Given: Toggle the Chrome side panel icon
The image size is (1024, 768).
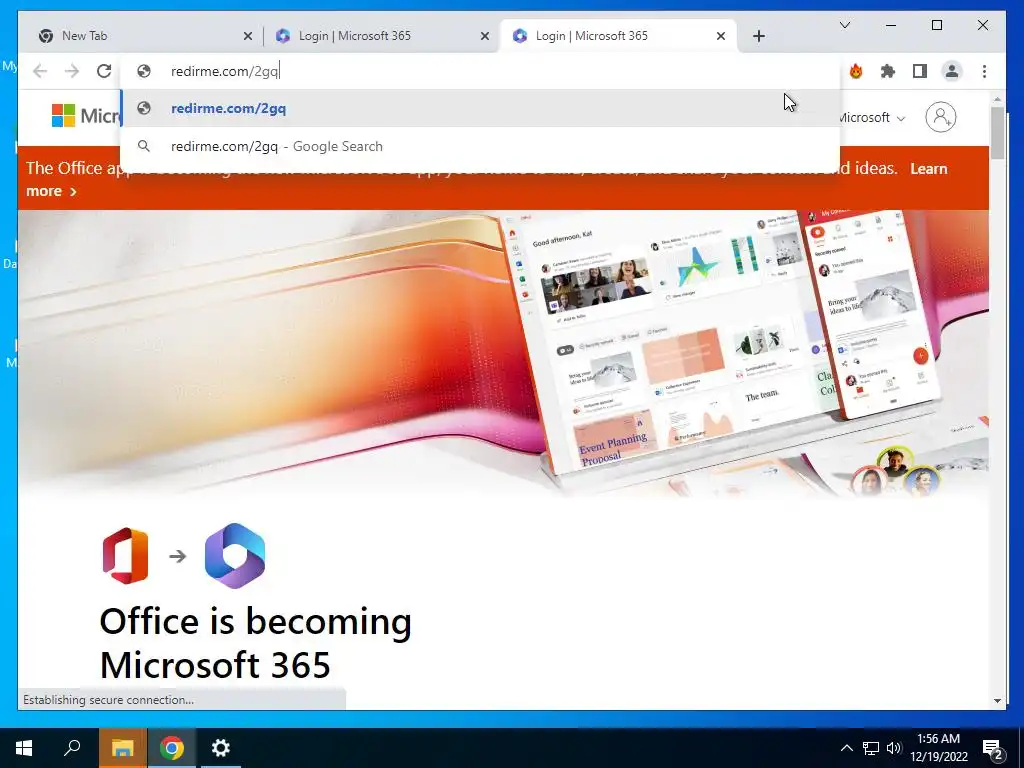Looking at the screenshot, I should 920,71.
